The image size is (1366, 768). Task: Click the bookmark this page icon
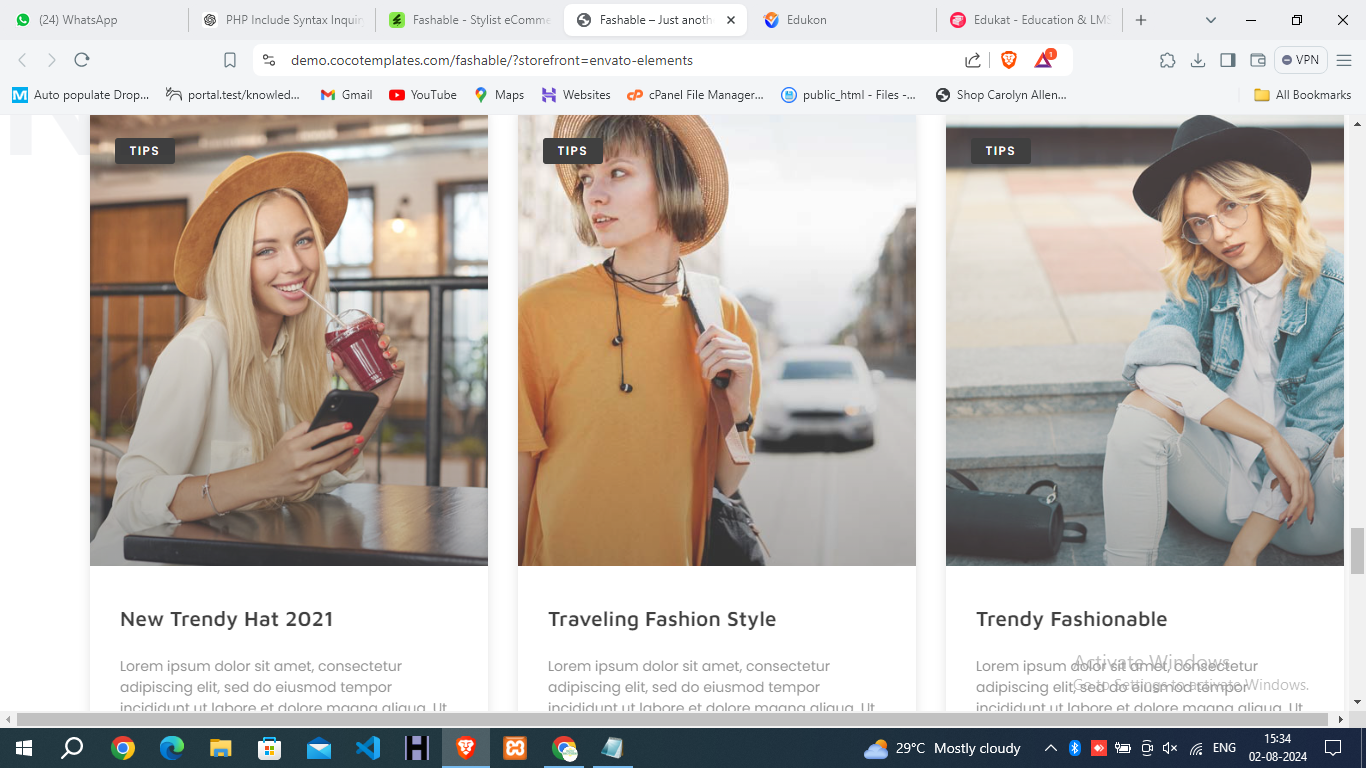point(230,60)
